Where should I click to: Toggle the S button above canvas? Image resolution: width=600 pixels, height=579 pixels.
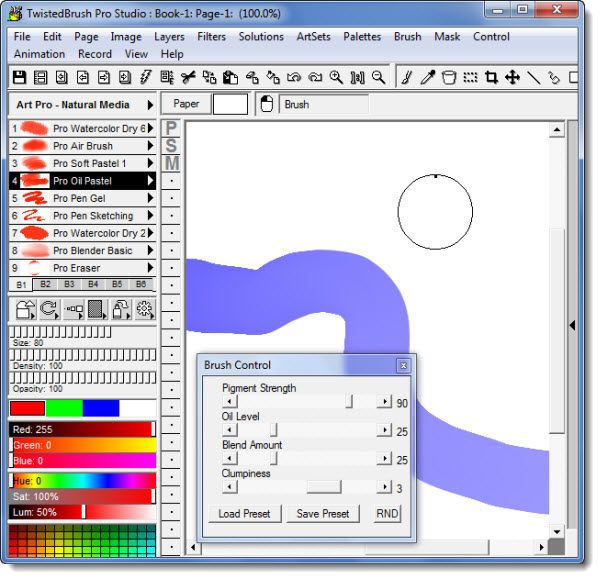point(171,146)
